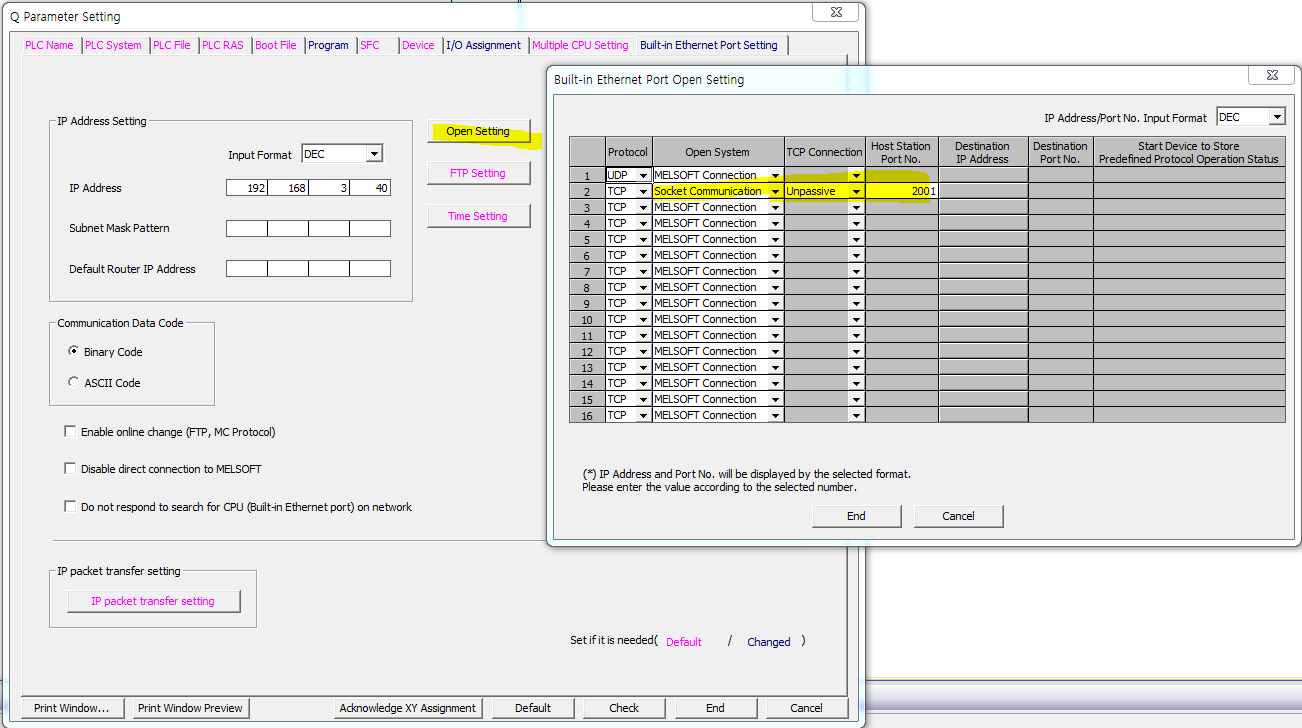Click the Host Station Port No. header
1302x728 pixels.
pos(901,152)
